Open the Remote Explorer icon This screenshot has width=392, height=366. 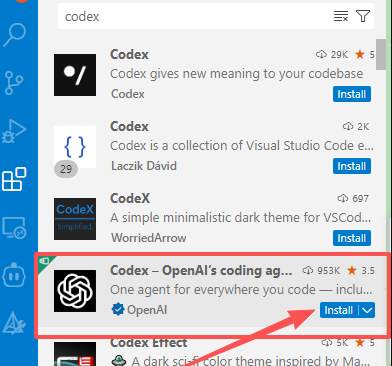(x=14, y=227)
